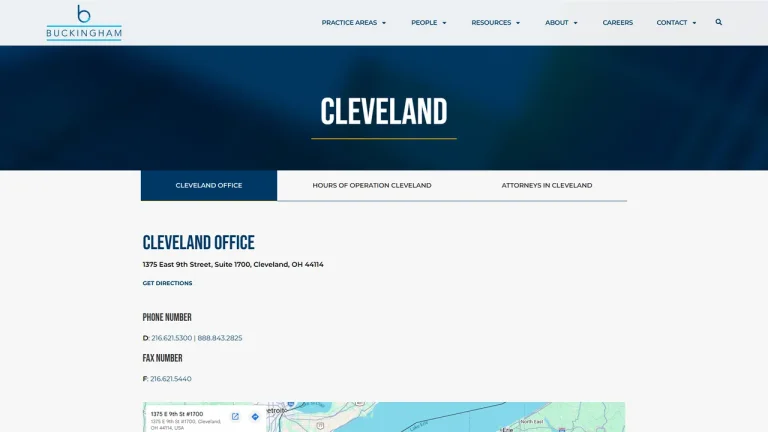Image resolution: width=768 pixels, height=432 pixels.
Task: Call phone number 216.621.5300
Action: pyautogui.click(x=171, y=338)
